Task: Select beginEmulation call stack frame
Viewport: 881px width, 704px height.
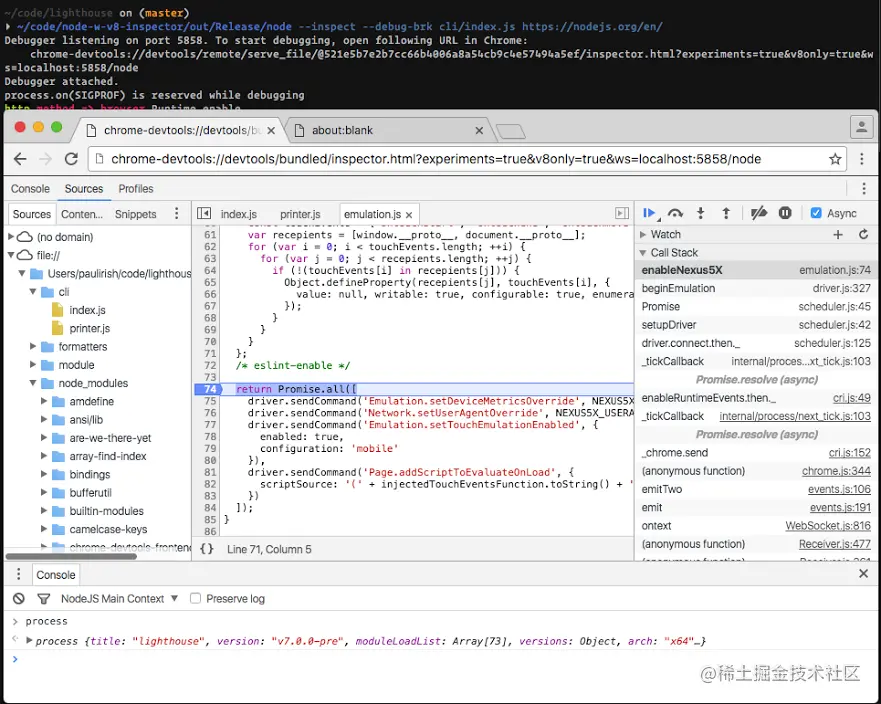Action: (756, 288)
